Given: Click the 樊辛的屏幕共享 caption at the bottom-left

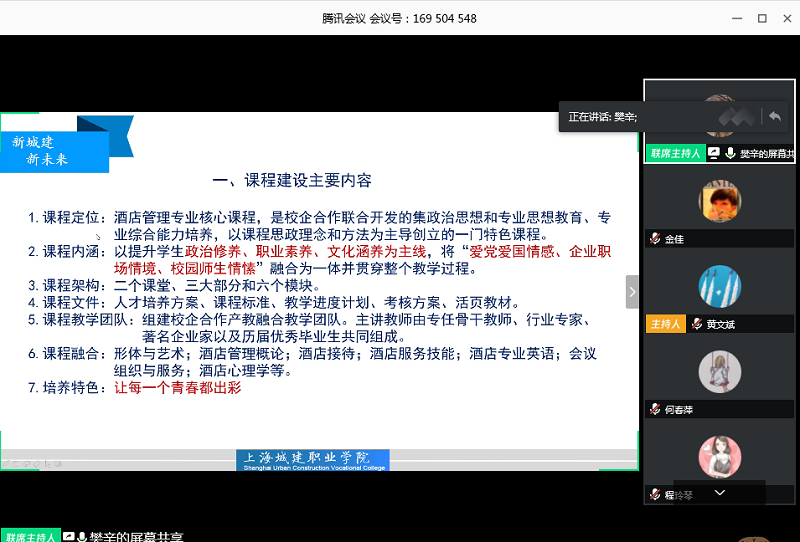Looking at the screenshot, I should tap(136, 536).
